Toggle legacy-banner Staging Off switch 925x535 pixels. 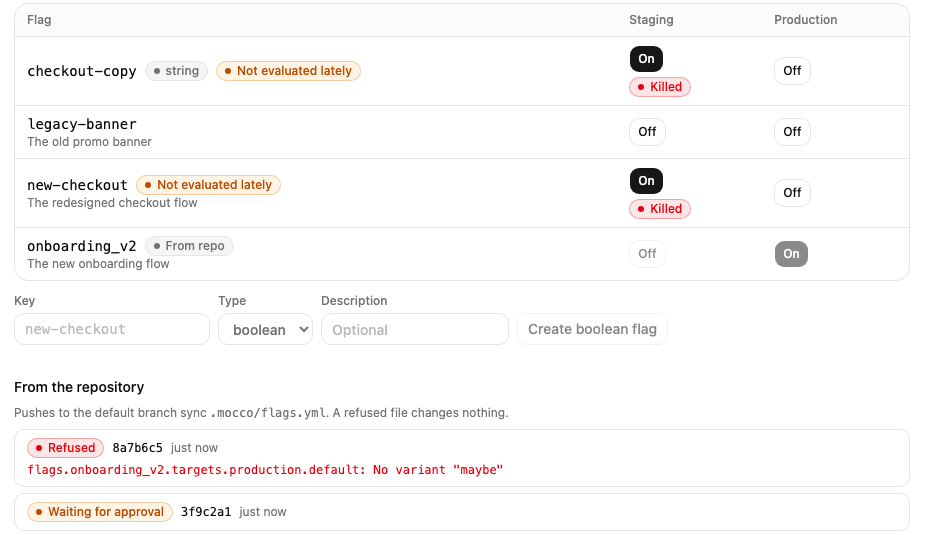coord(647,132)
